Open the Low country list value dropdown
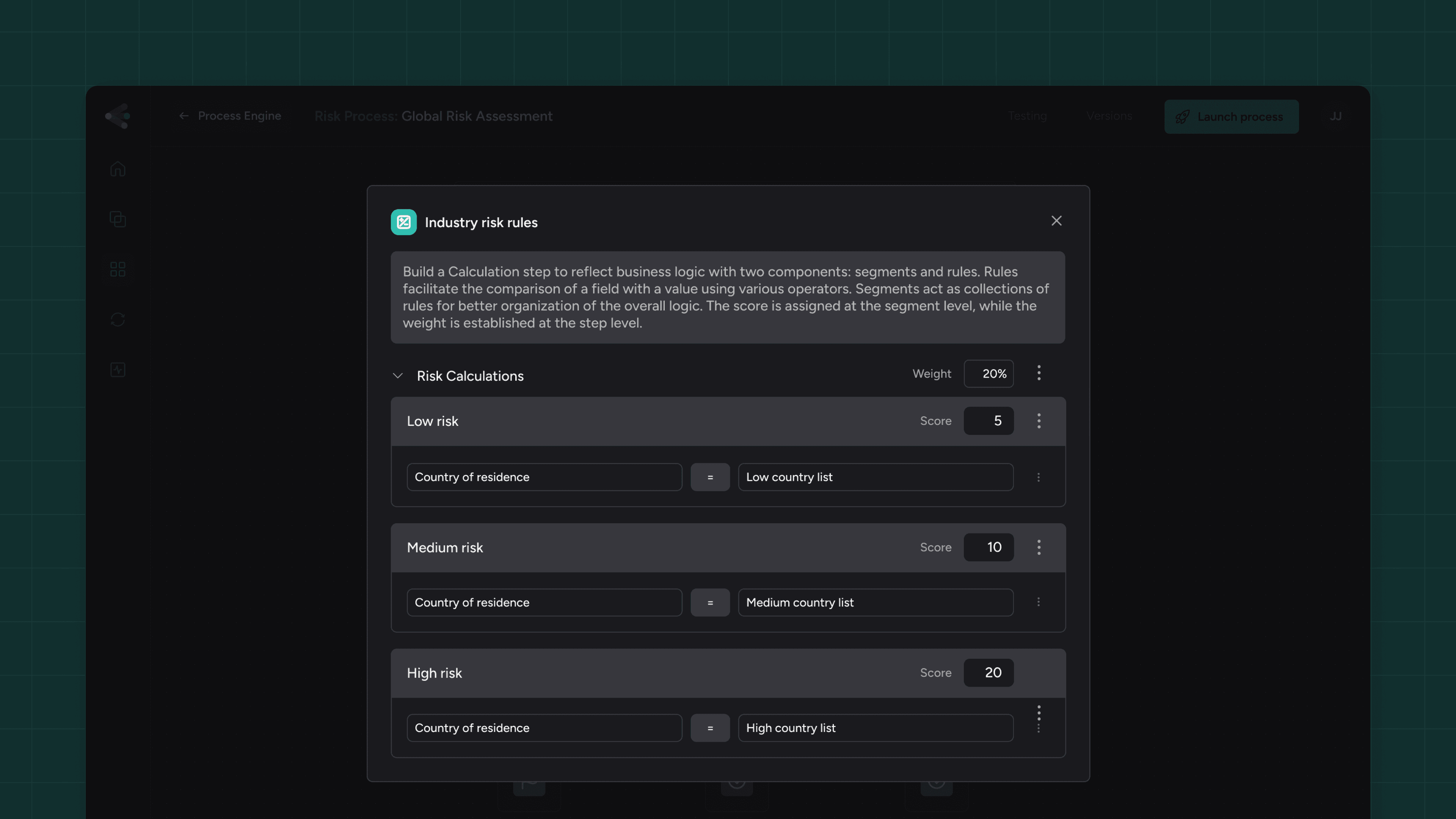Screen dimensions: 1456x819 (x=875, y=477)
